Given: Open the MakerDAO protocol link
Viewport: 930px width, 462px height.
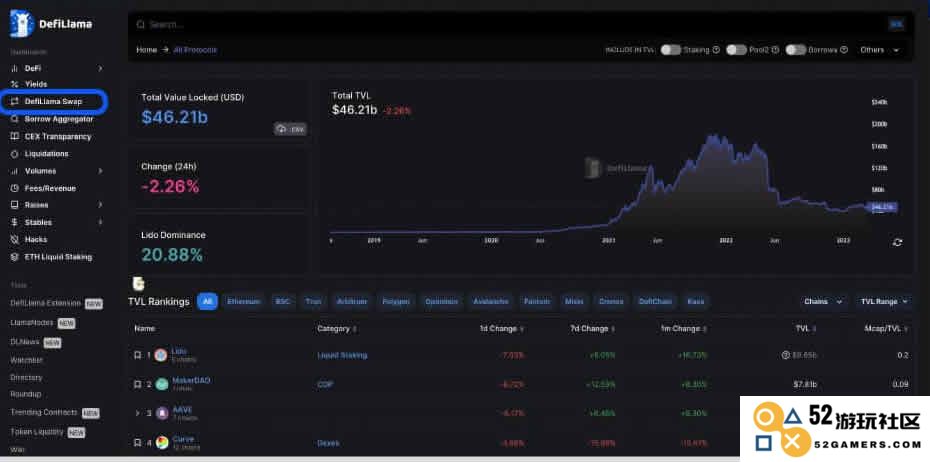Looking at the screenshot, I should (x=191, y=380).
